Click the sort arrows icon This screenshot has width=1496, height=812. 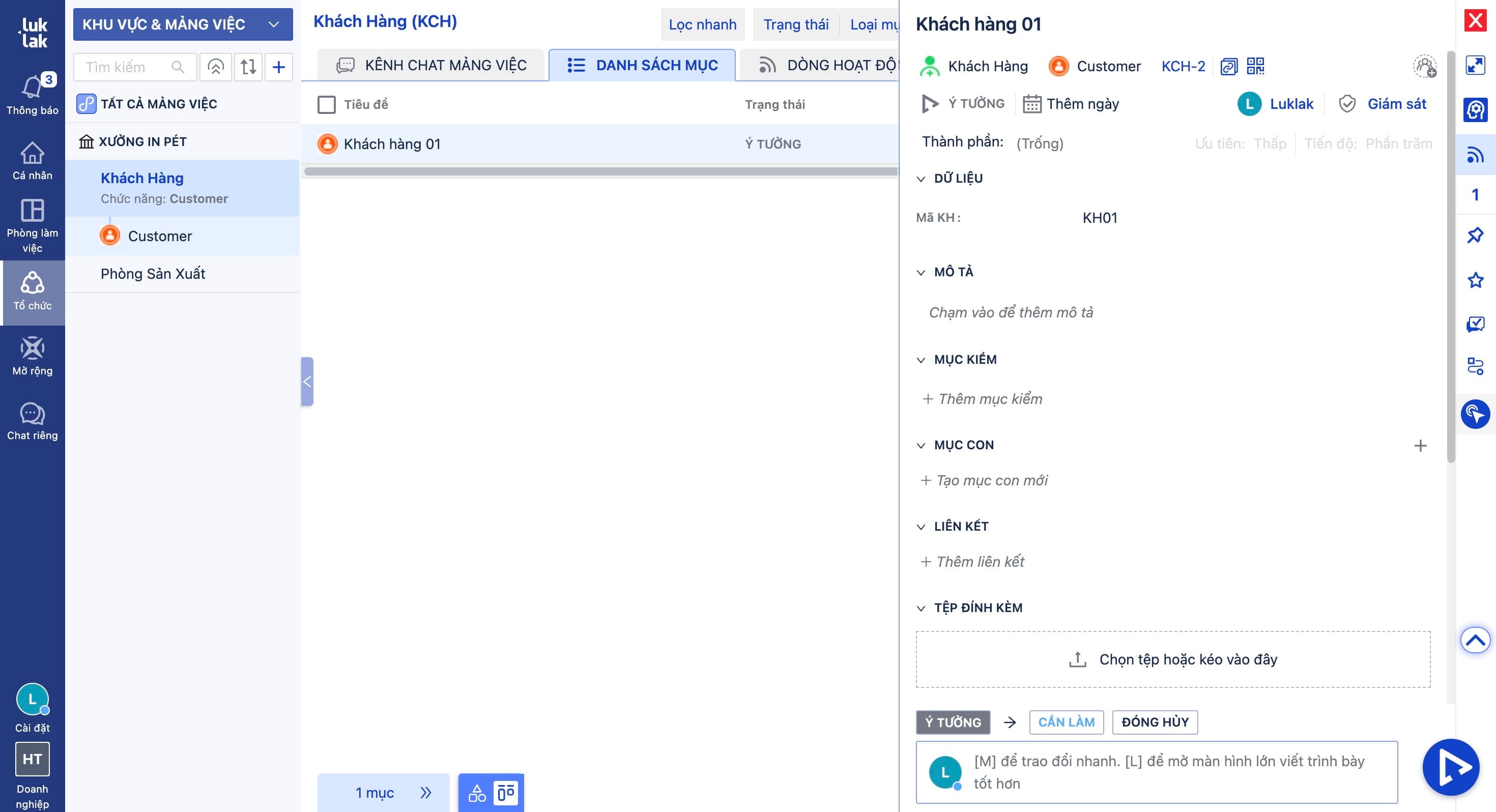click(x=248, y=67)
